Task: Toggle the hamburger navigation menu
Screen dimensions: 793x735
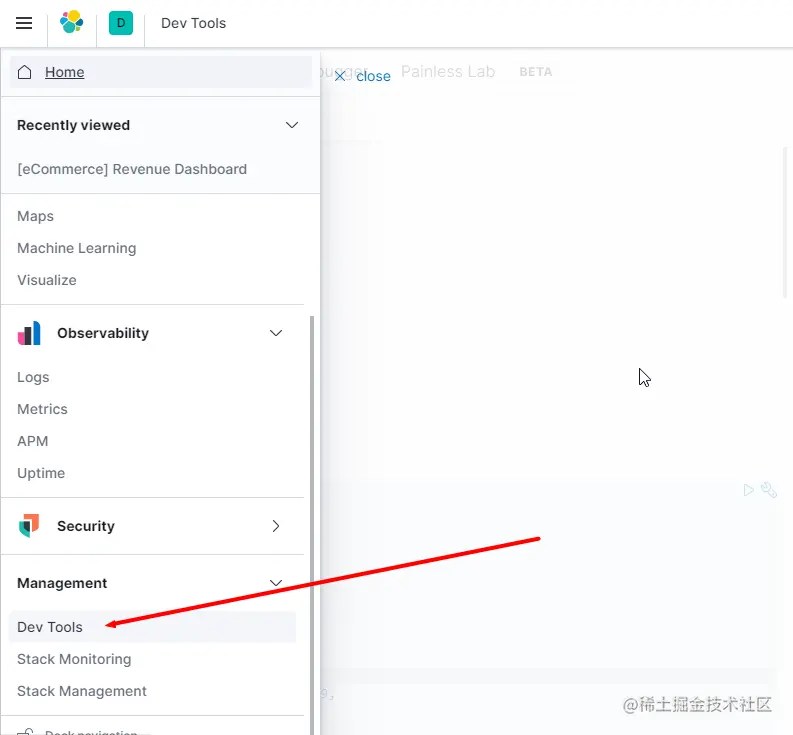Action: click(x=24, y=23)
